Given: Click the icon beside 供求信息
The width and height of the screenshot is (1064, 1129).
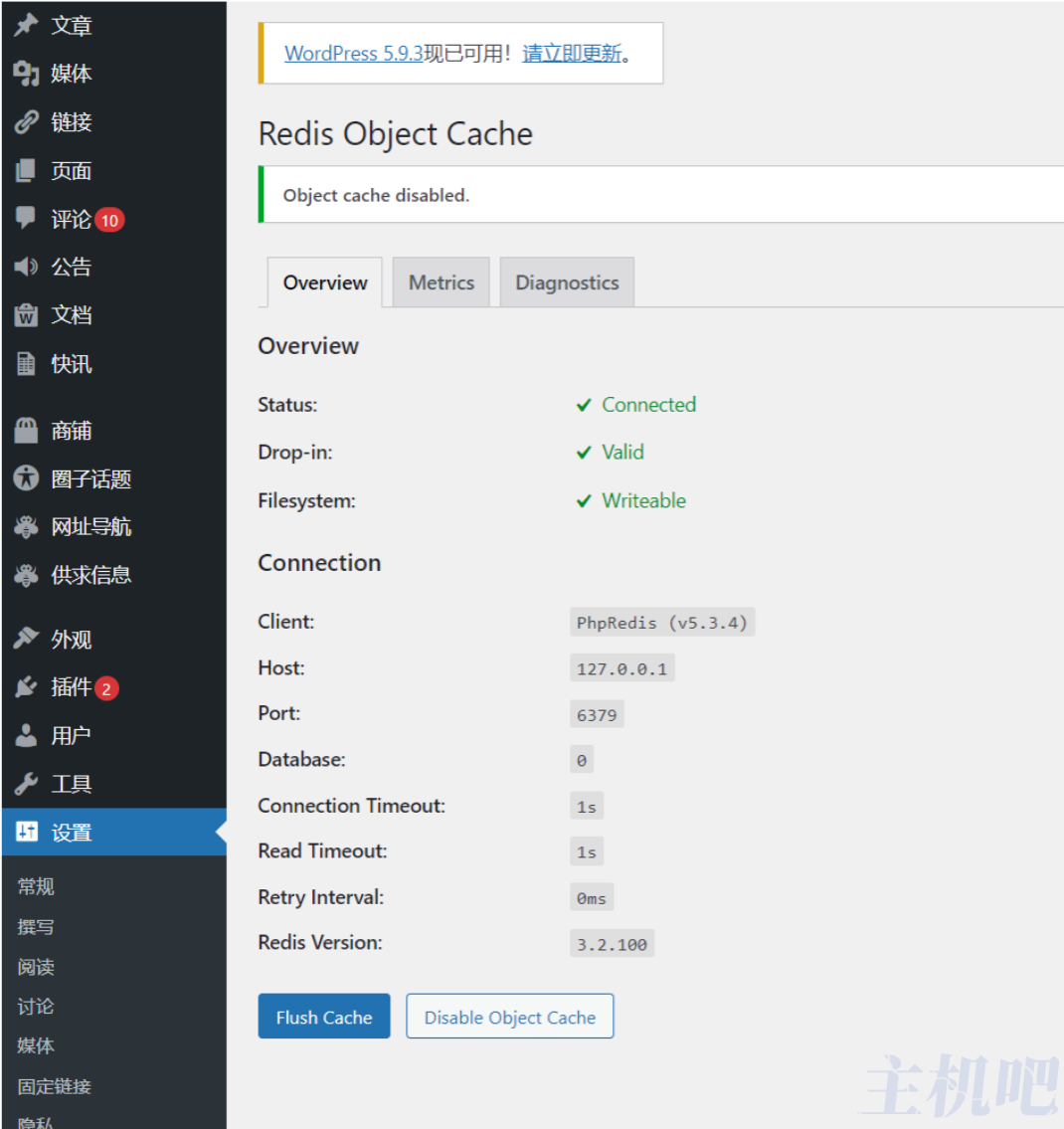Looking at the screenshot, I should pyautogui.click(x=26, y=575).
